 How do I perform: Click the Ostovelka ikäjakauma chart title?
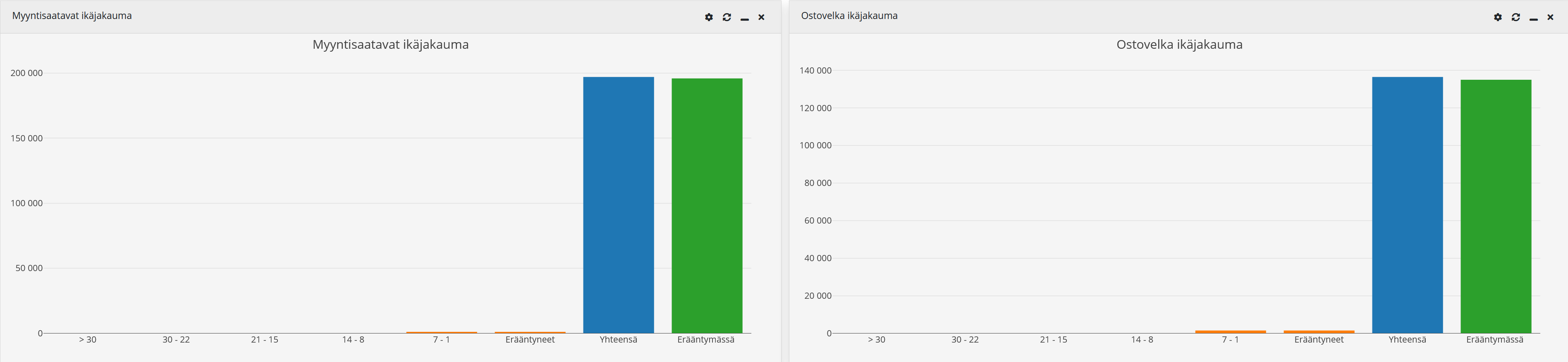(1179, 44)
